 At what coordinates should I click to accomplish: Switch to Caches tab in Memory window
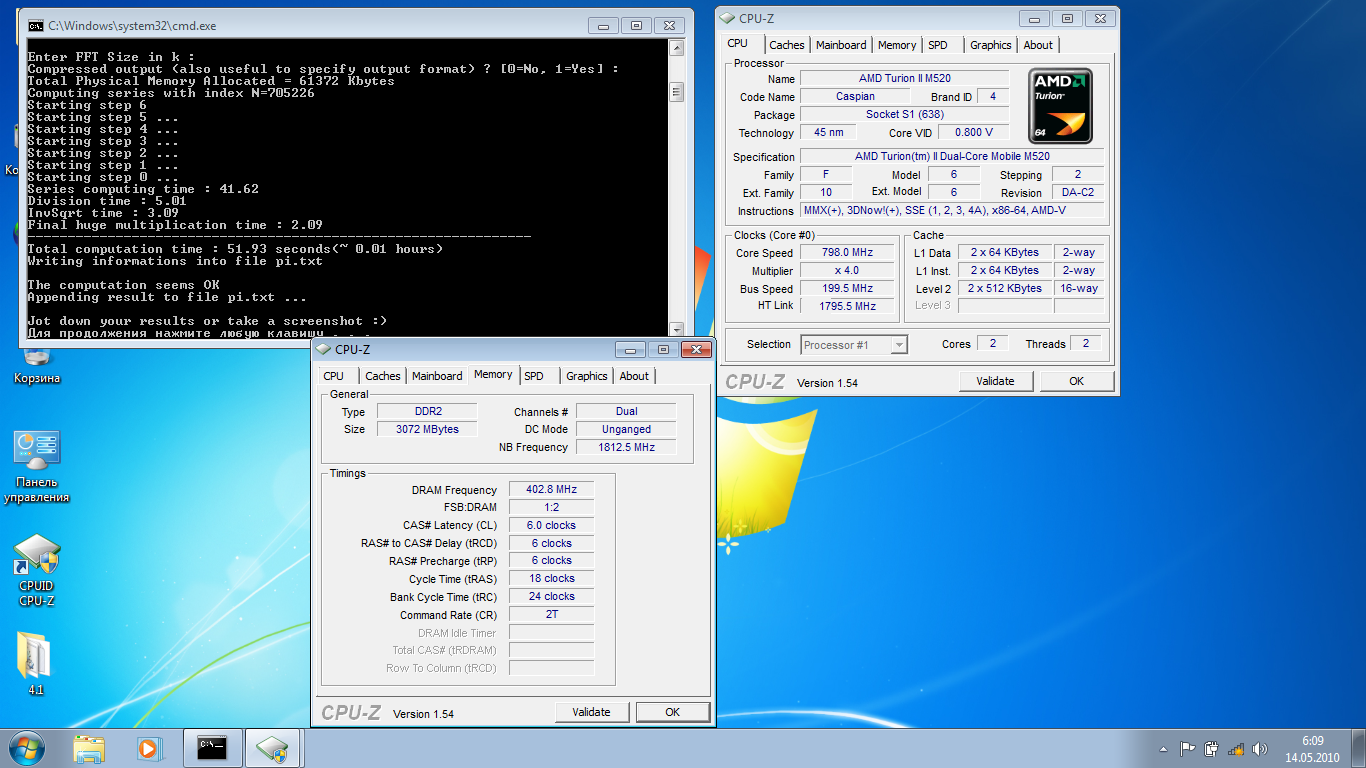pyautogui.click(x=383, y=376)
